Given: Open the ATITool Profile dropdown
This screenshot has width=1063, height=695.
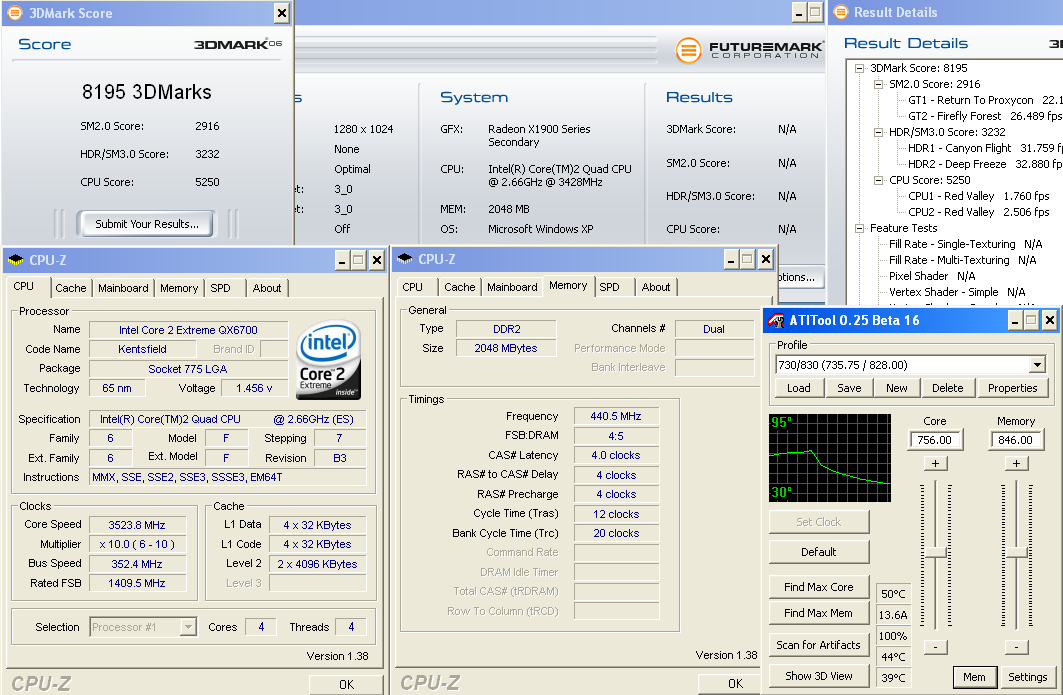Looking at the screenshot, I should (1037, 365).
